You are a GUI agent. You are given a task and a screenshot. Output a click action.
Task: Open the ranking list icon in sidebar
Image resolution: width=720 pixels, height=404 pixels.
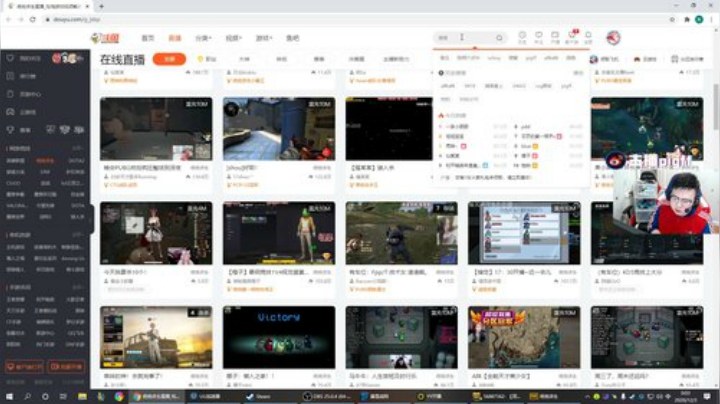pyautogui.click(x=10, y=76)
